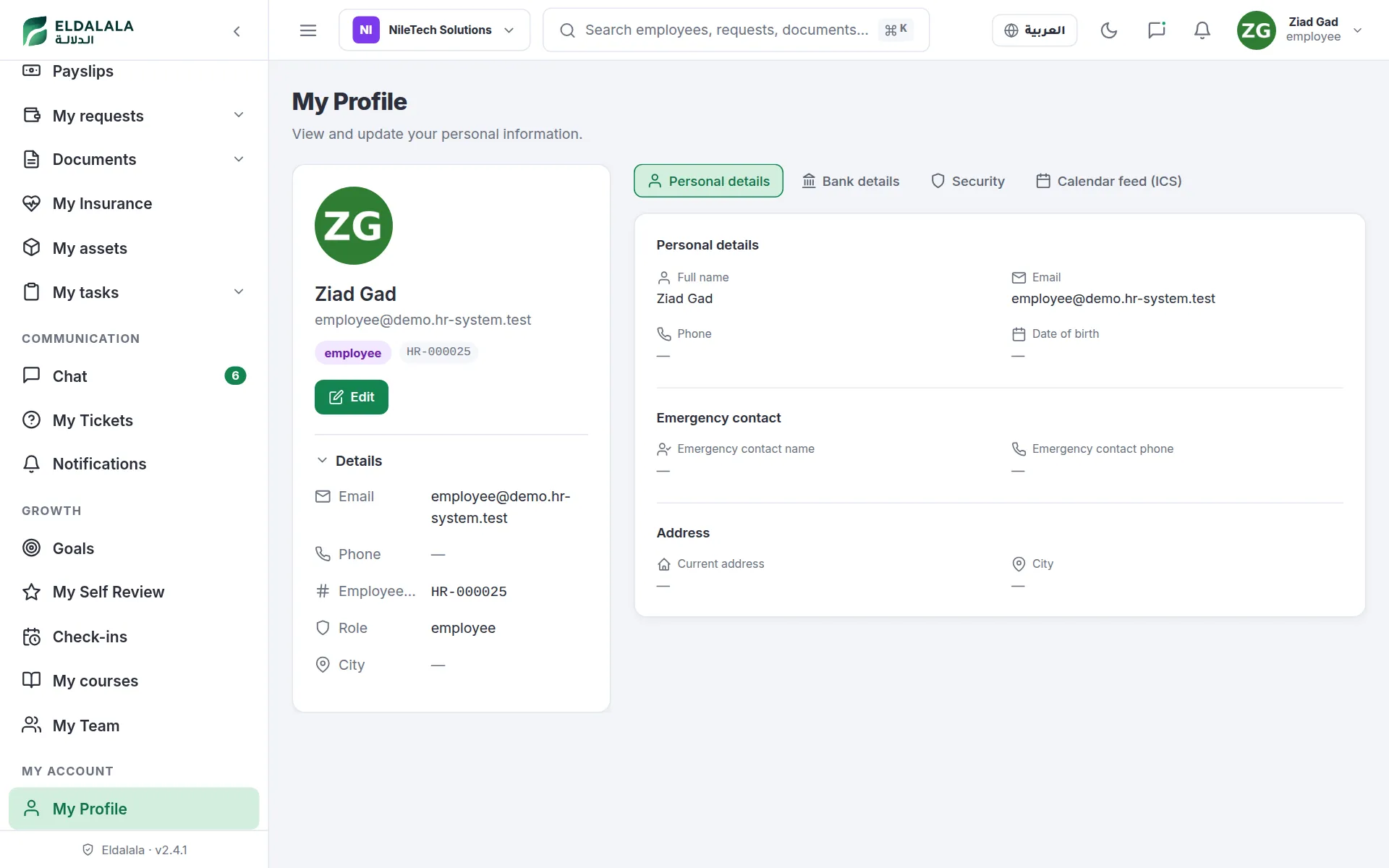The width and height of the screenshot is (1389, 868).
Task: Open the hamburger menu icon
Action: [x=308, y=30]
